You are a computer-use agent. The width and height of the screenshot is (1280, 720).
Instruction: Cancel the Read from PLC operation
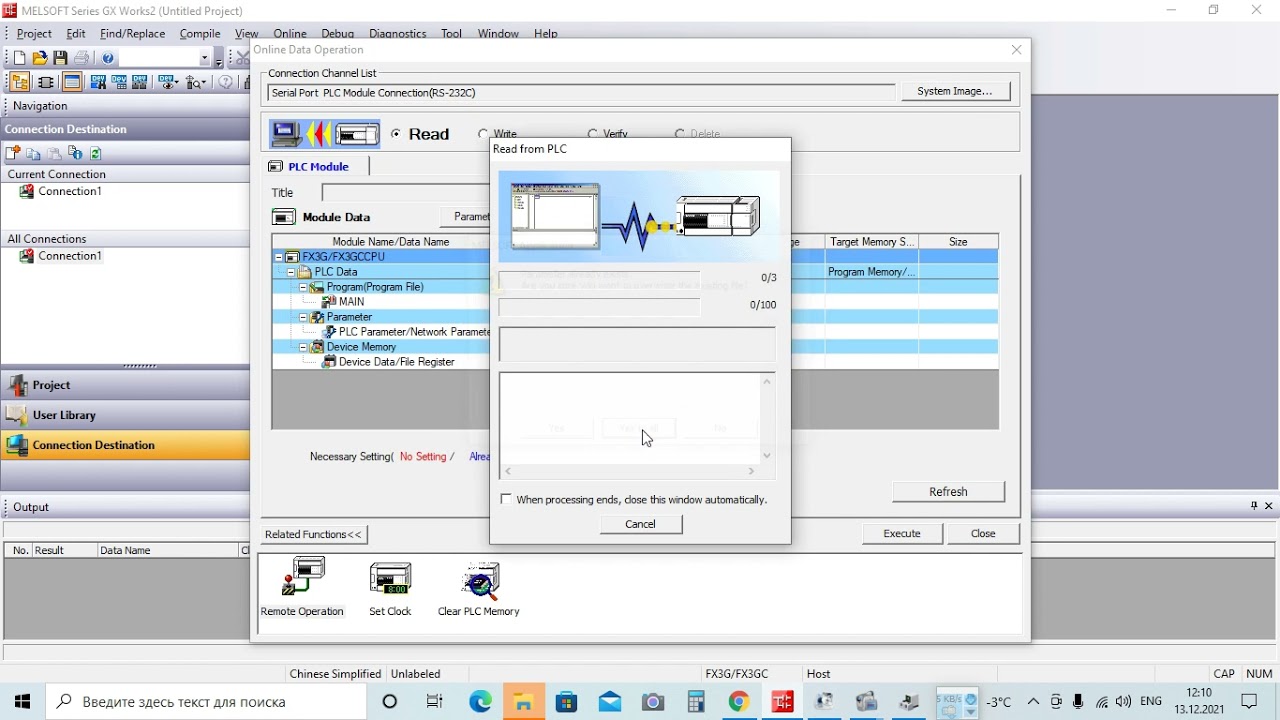coord(641,524)
